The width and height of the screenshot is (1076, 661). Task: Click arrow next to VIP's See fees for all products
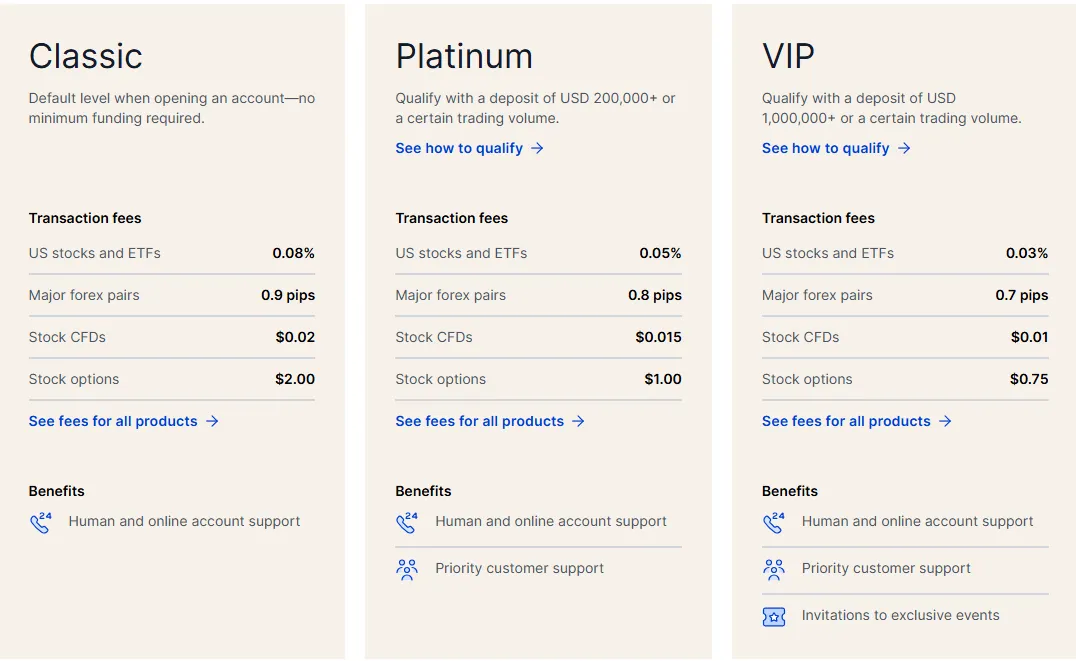(945, 421)
